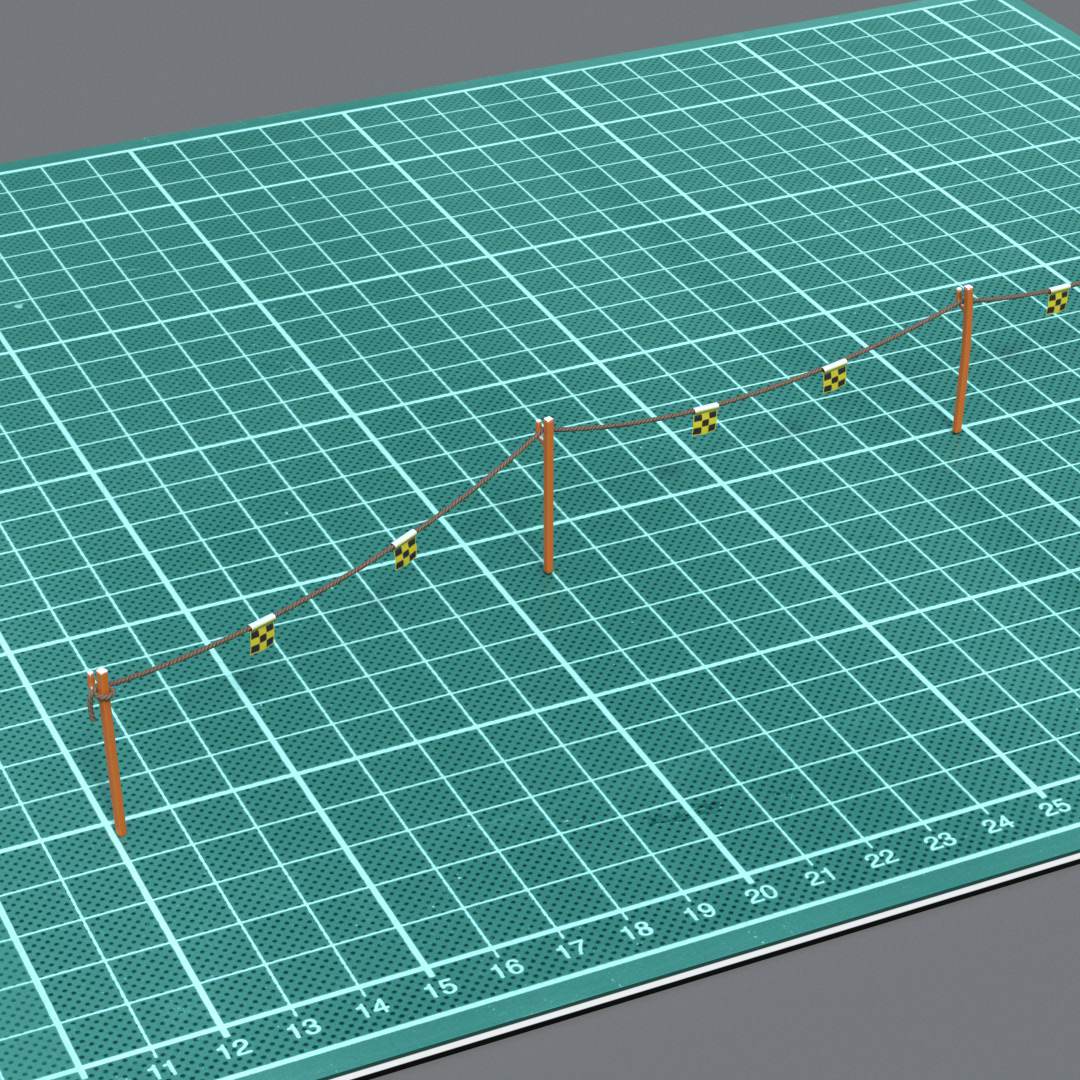Click the checkered flag cut off at right edge

(x=1059, y=300)
